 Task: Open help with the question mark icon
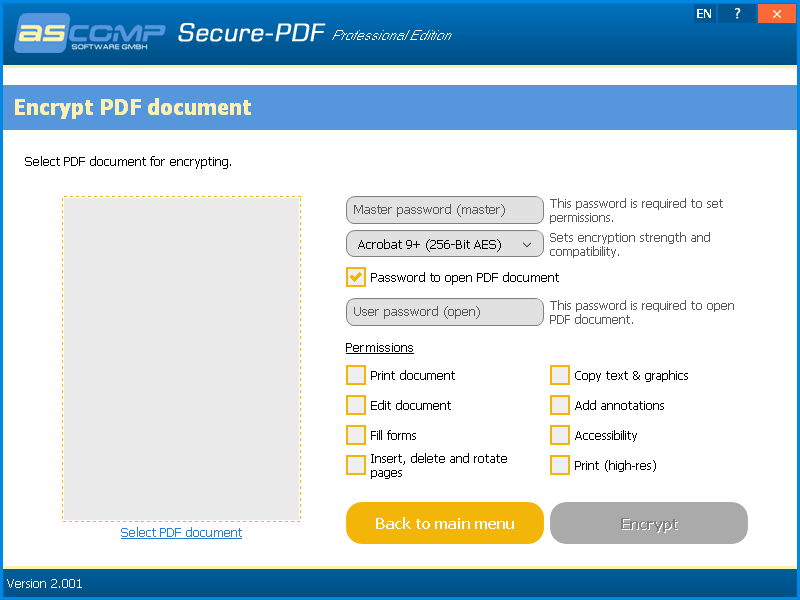point(737,14)
